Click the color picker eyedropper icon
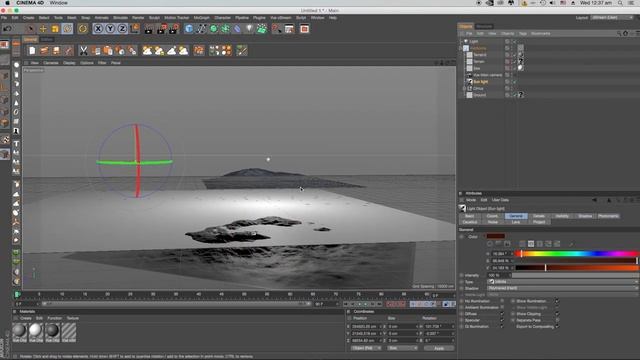640x360 pixels. [571, 244]
